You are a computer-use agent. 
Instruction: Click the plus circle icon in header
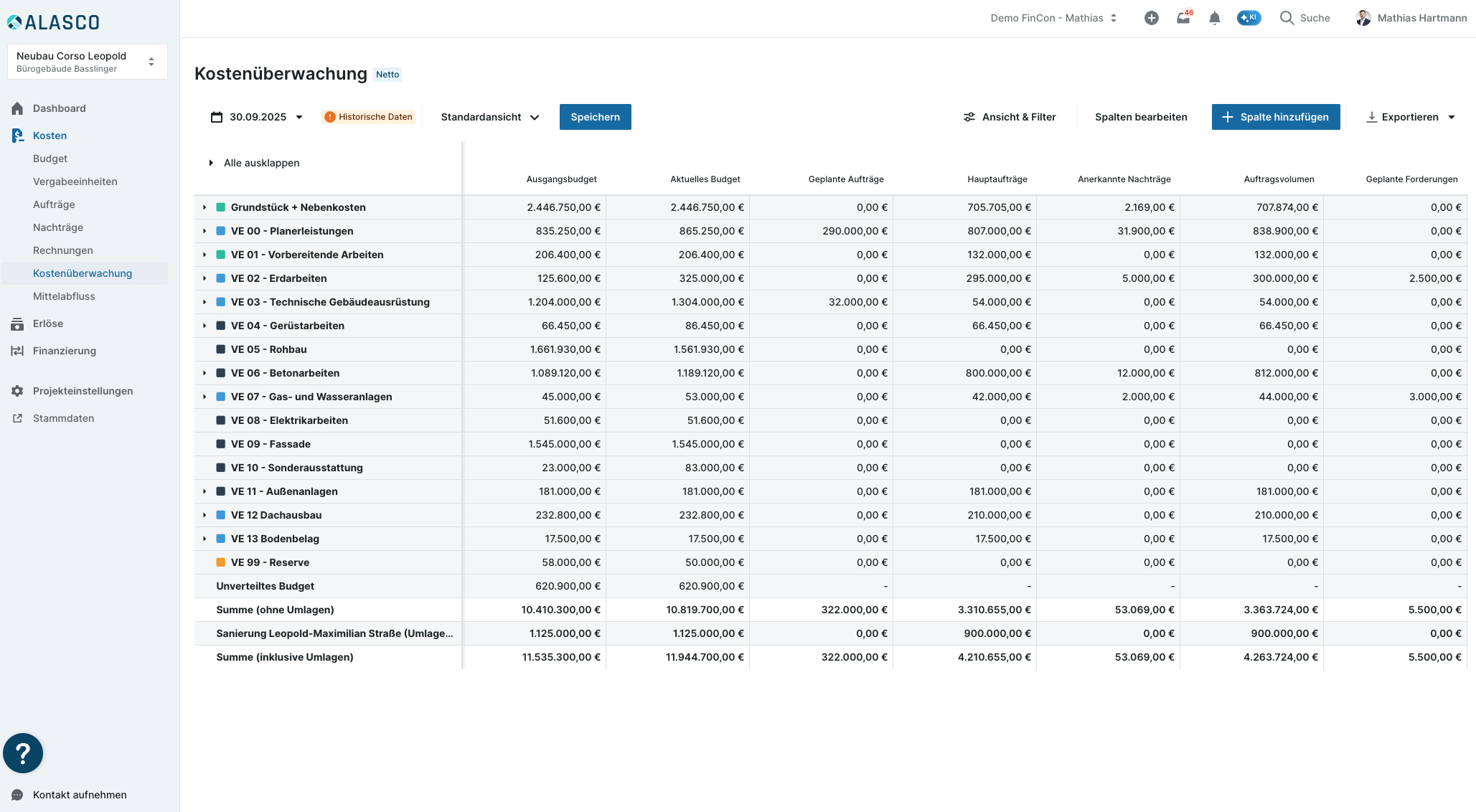click(1151, 18)
